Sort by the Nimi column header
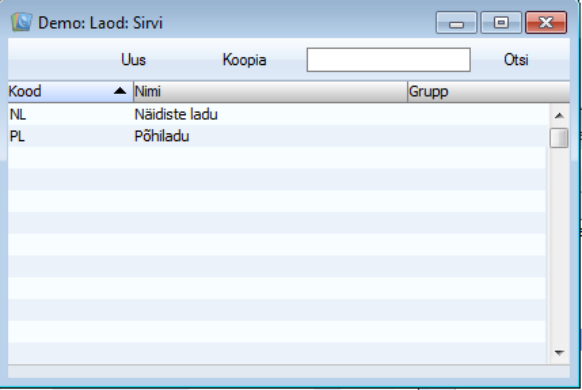The height and width of the screenshot is (390, 582). (270, 91)
